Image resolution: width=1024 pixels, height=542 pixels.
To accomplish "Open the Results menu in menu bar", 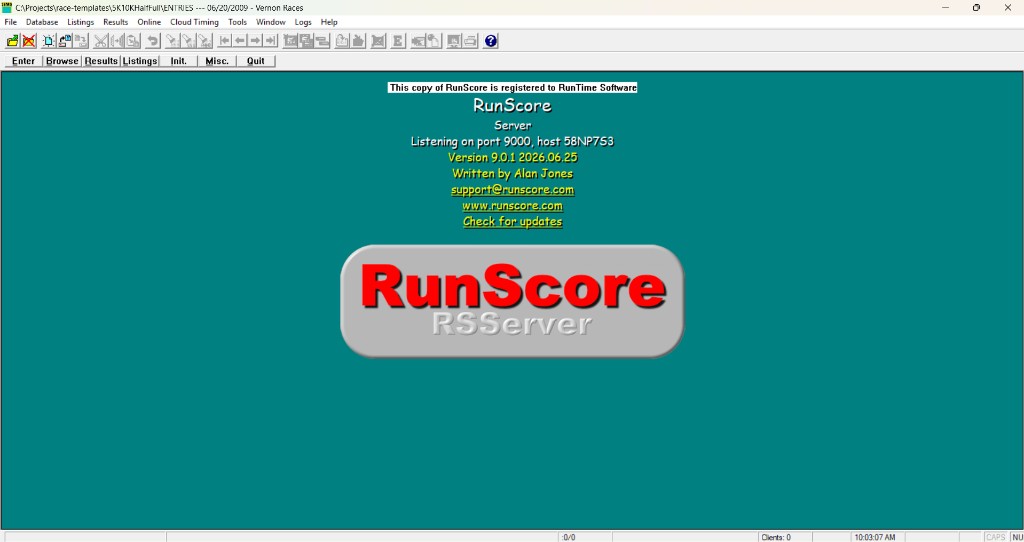I will (x=116, y=22).
